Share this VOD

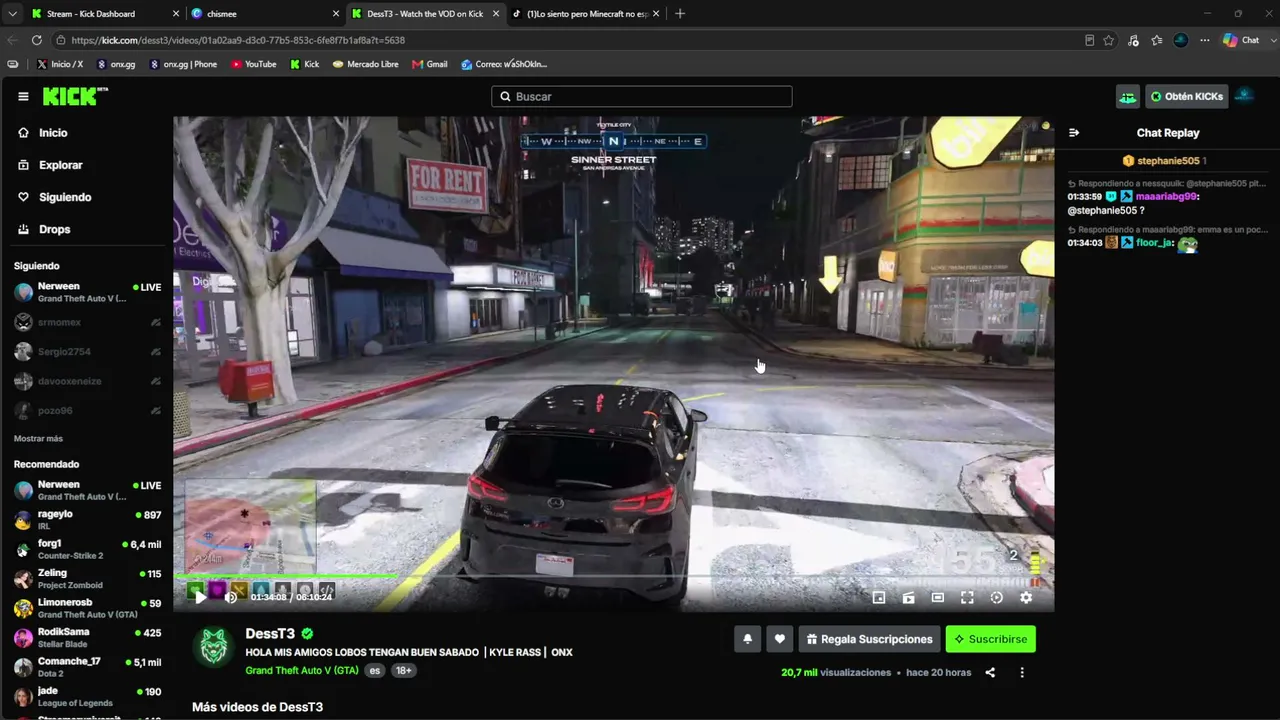(x=990, y=672)
